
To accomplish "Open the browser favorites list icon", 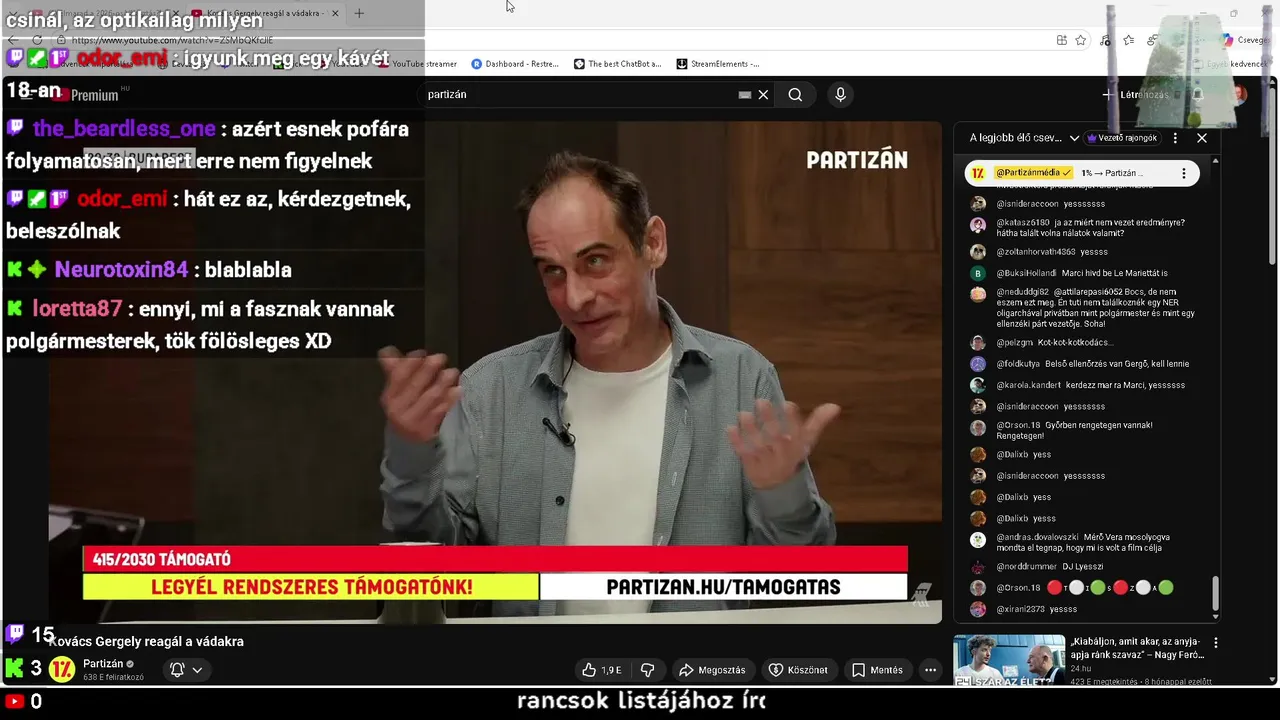I will [1128, 40].
